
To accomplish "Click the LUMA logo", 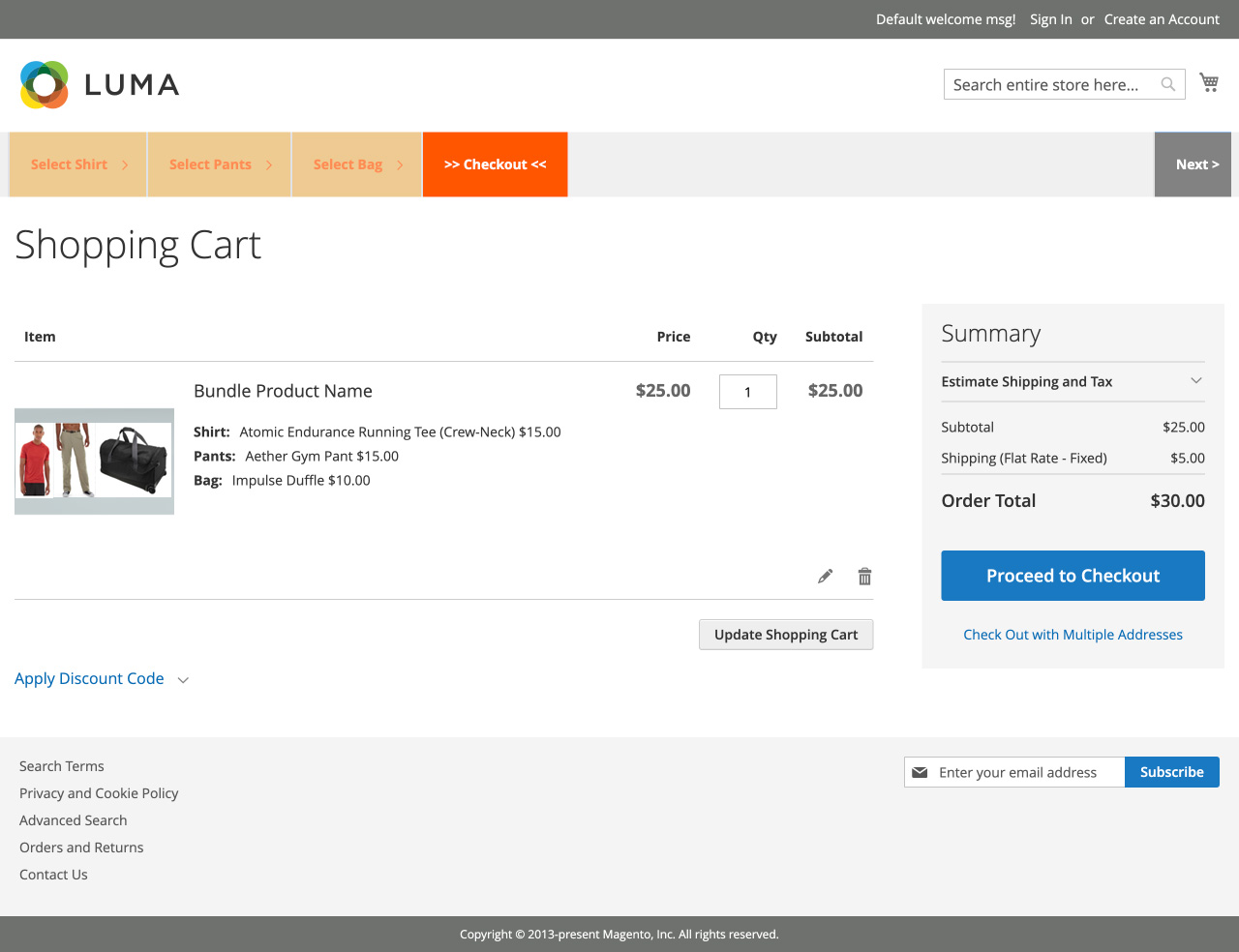I will click(x=97, y=84).
